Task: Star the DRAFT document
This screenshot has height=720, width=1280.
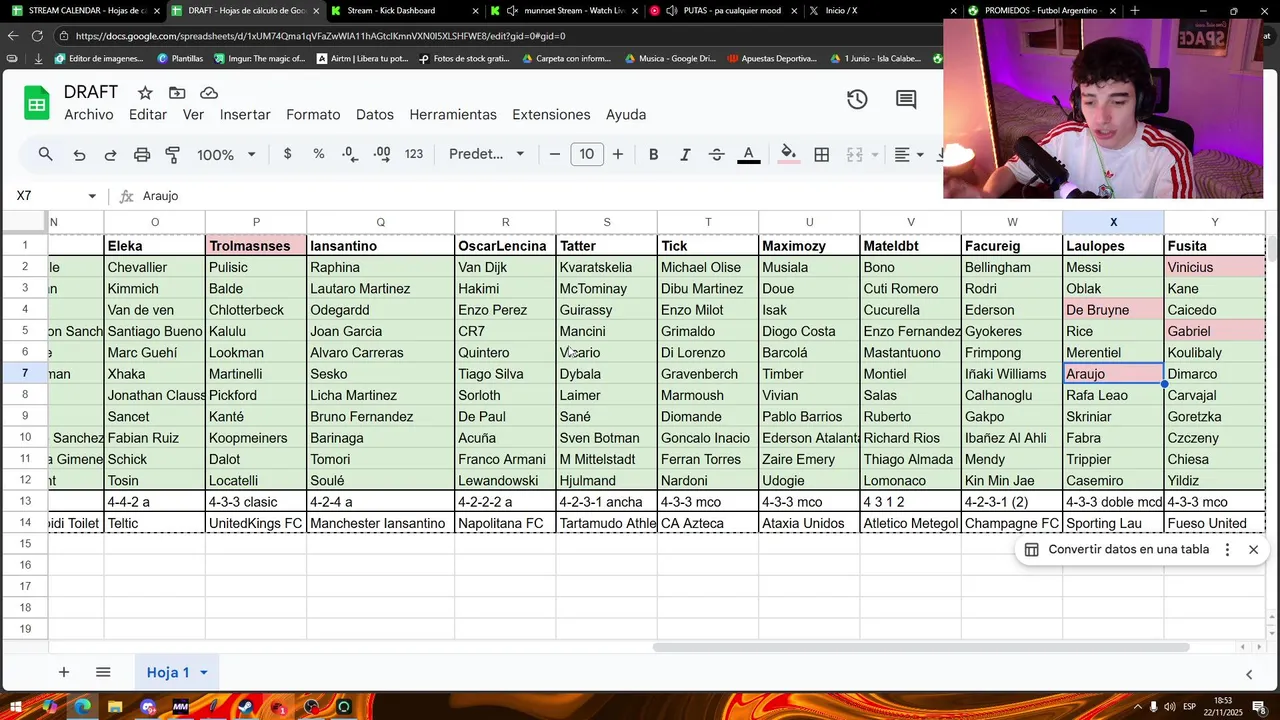Action: pos(145,92)
